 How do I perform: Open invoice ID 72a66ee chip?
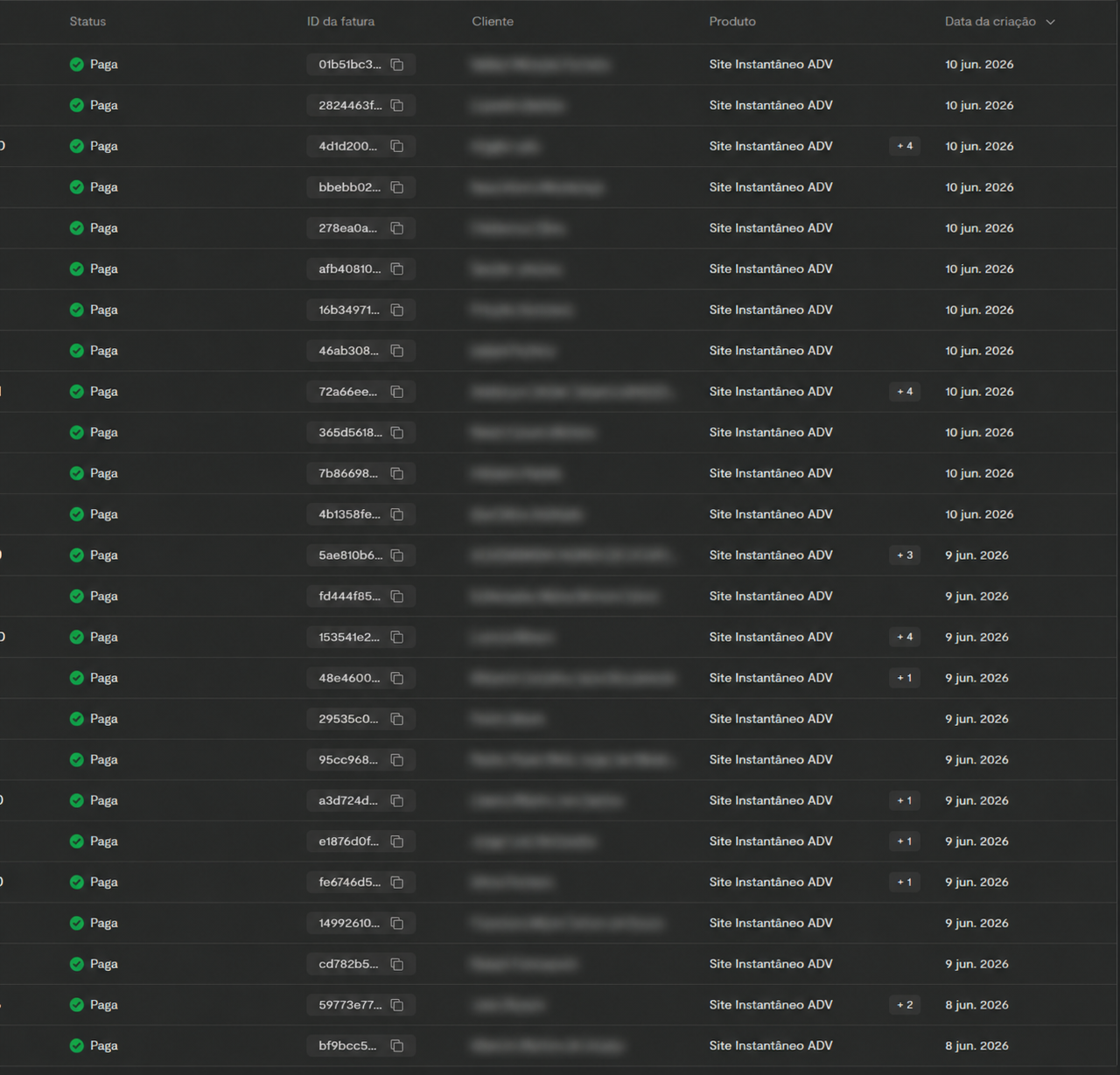click(x=360, y=392)
